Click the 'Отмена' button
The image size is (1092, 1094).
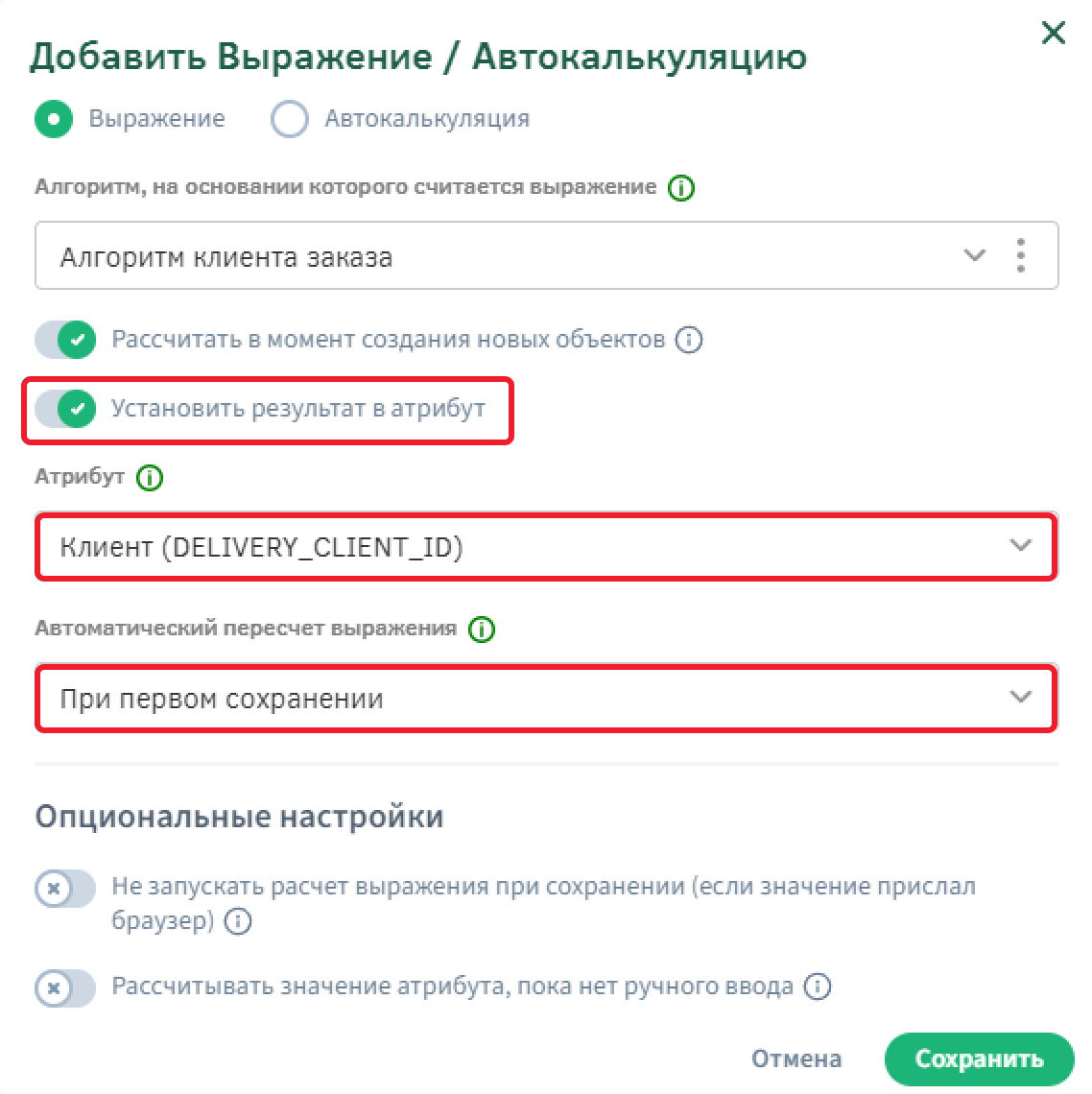point(796,1058)
